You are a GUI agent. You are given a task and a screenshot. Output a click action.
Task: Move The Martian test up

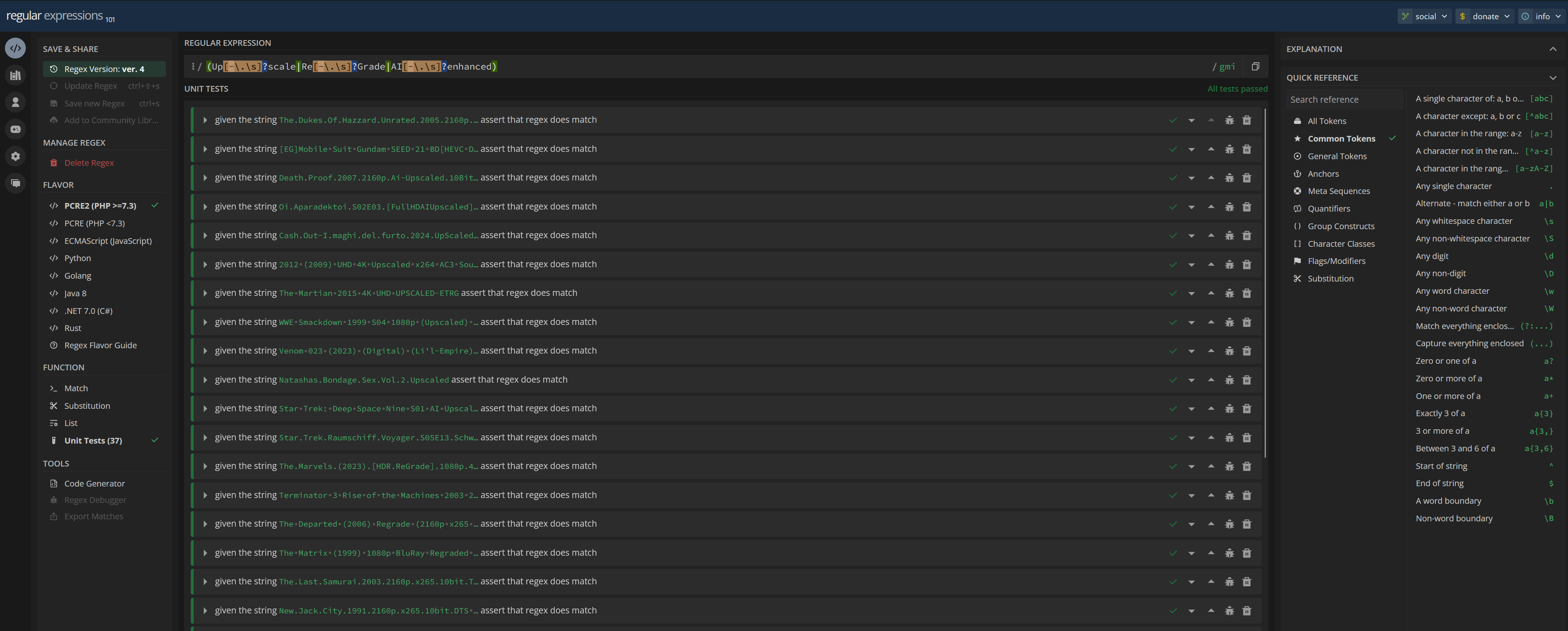coord(1211,293)
